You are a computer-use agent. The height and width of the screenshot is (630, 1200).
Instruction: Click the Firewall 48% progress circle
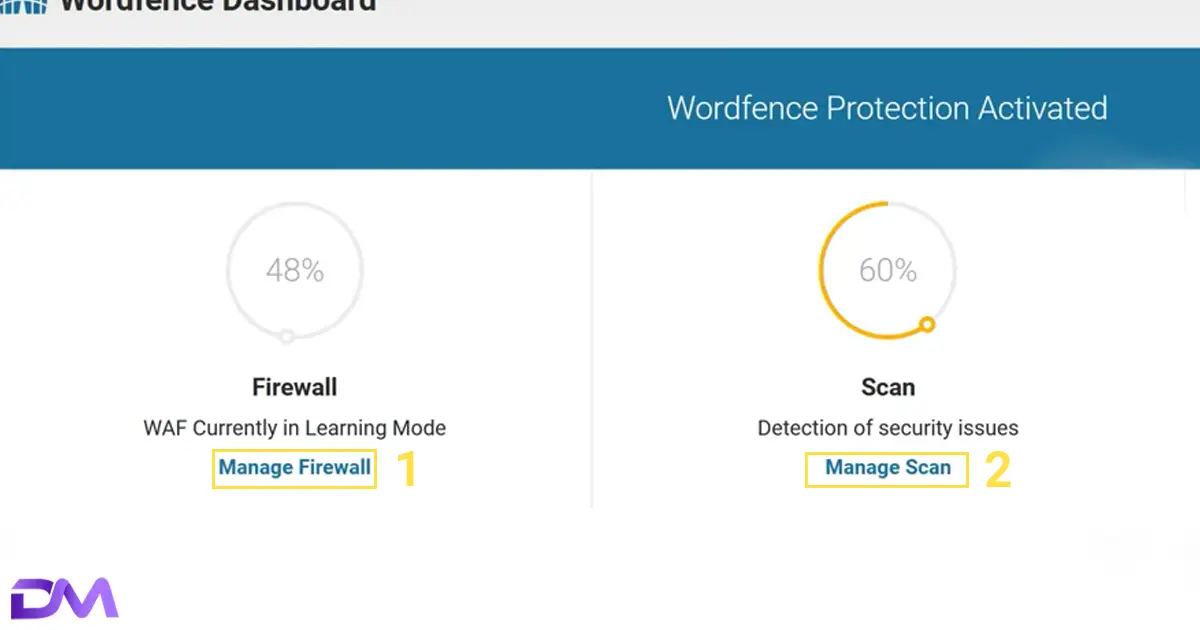point(295,270)
